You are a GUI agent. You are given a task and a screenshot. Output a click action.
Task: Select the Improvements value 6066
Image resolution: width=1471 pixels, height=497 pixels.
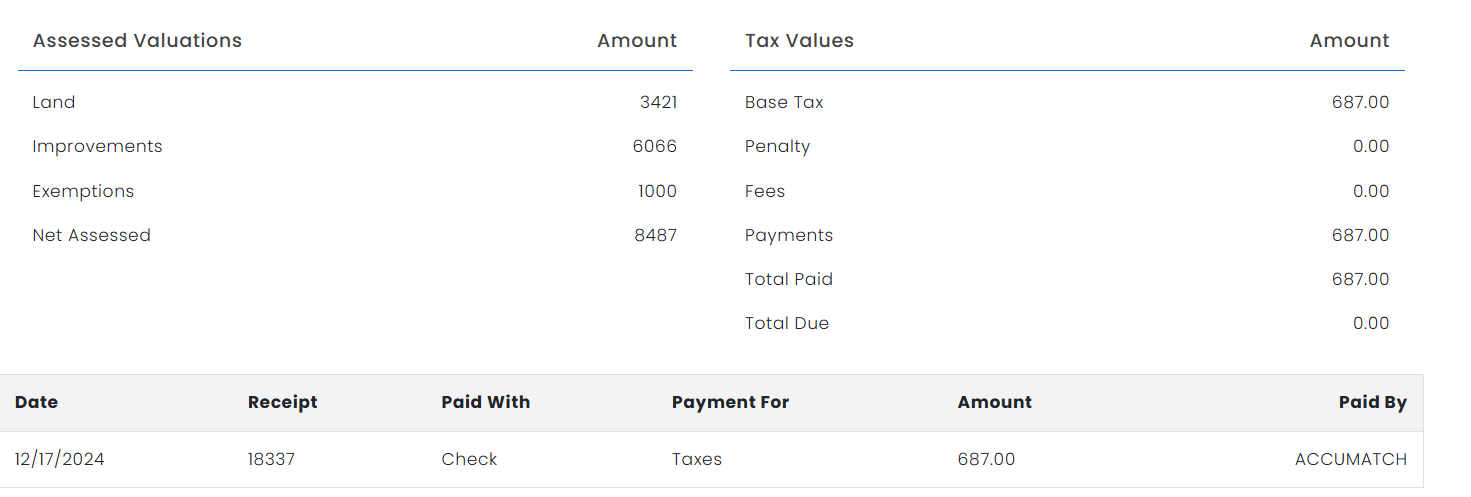pos(654,146)
